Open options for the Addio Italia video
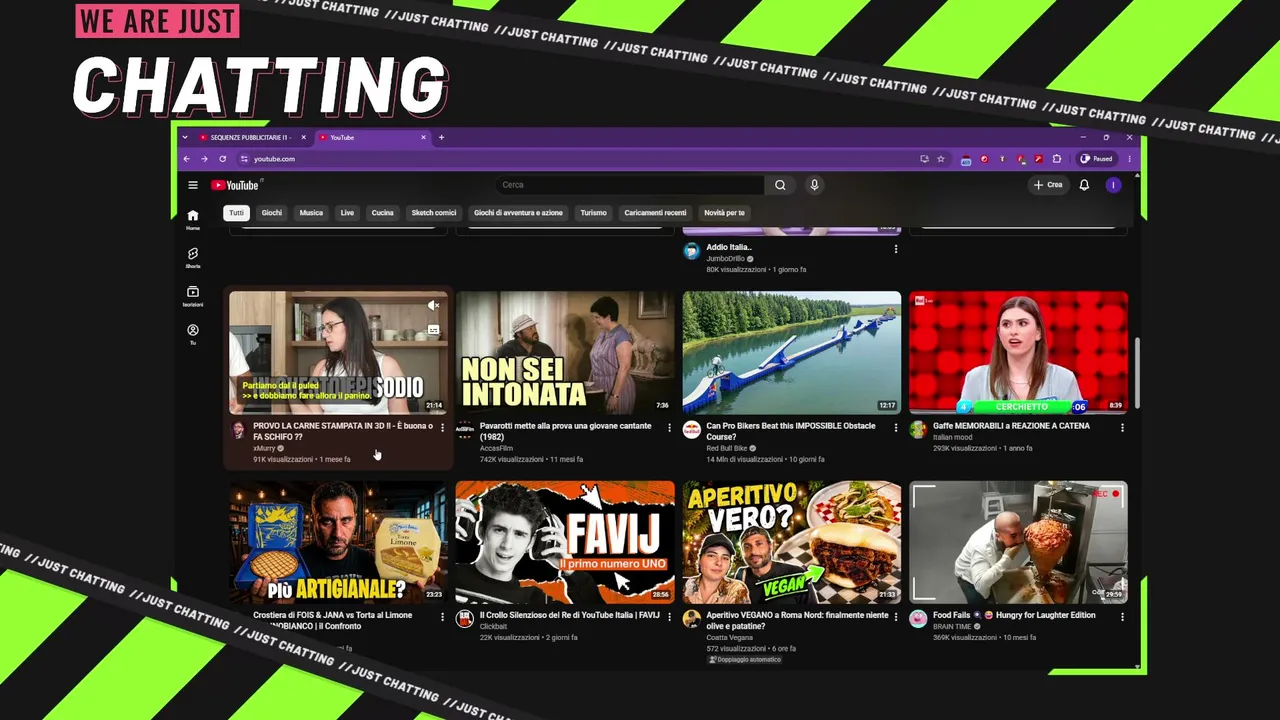 pos(896,249)
